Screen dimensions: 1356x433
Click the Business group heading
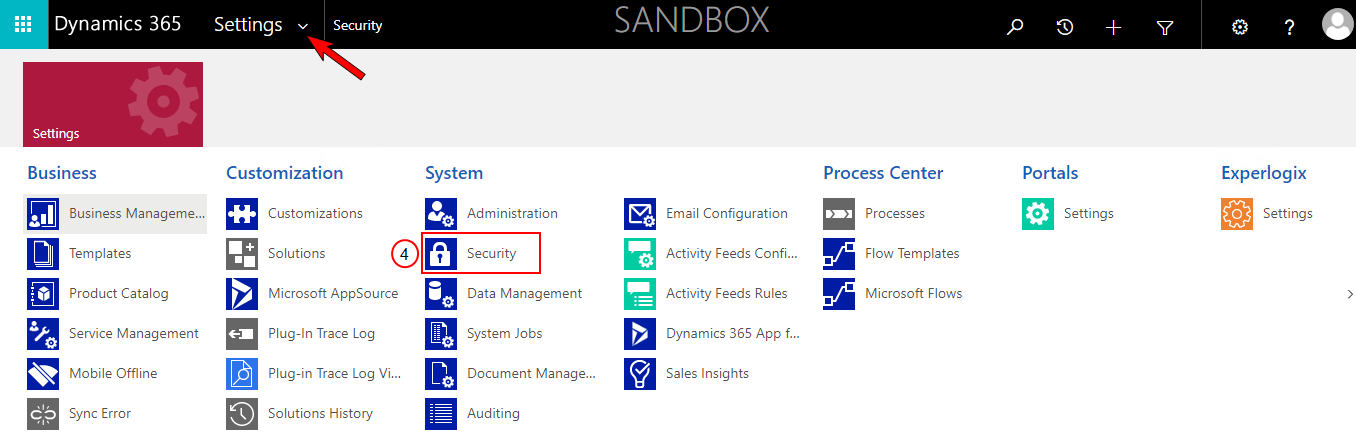tap(62, 173)
